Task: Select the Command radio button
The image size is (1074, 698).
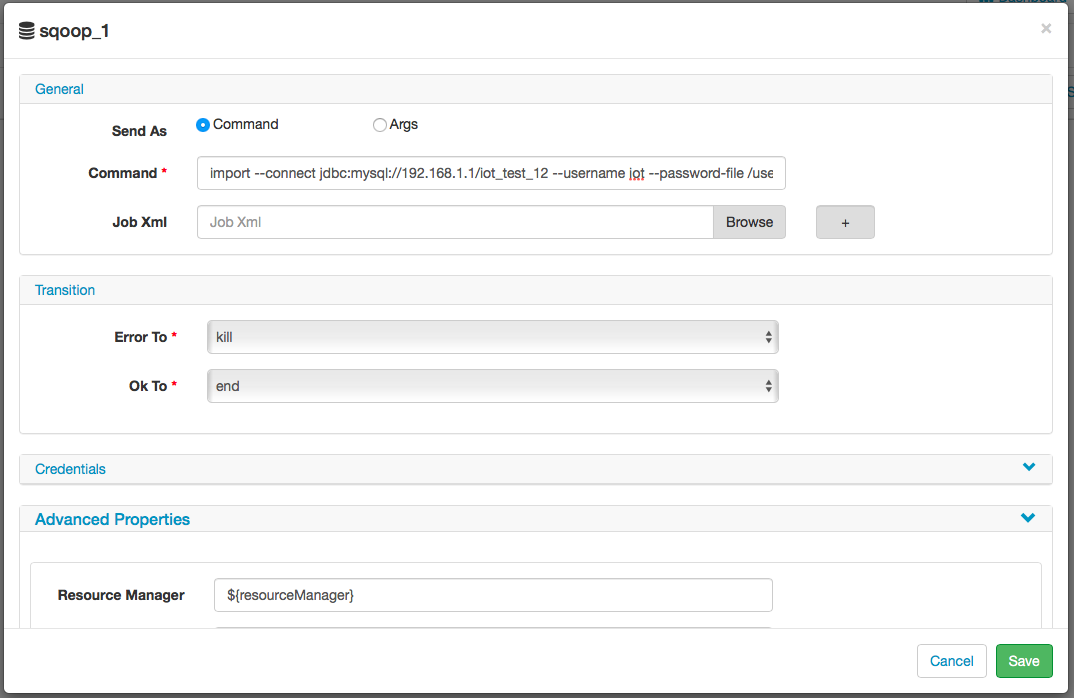Action: (203, 125)
